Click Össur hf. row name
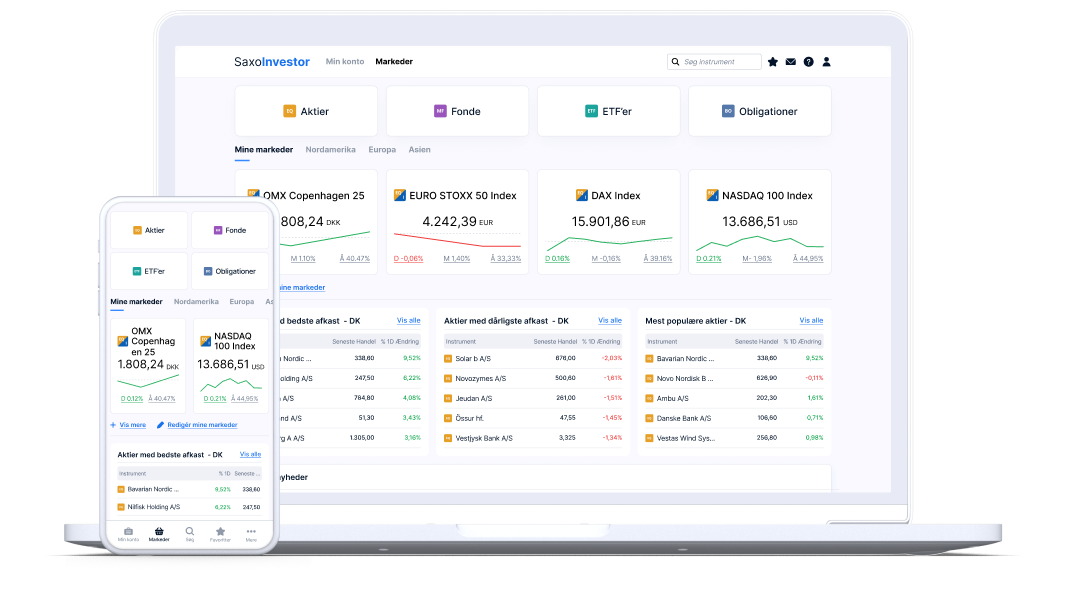The image size is (1080, 589). [x=470, y=419]
